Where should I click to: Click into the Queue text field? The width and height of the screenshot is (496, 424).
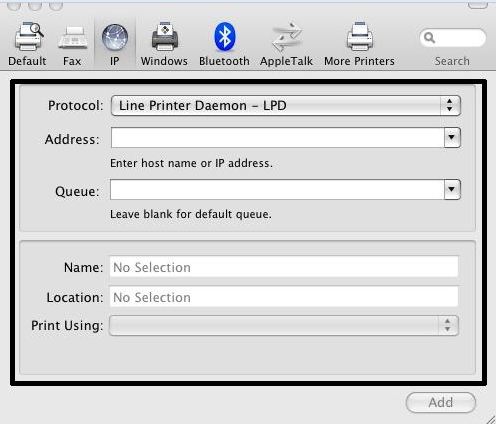click(x=278, y=189)
